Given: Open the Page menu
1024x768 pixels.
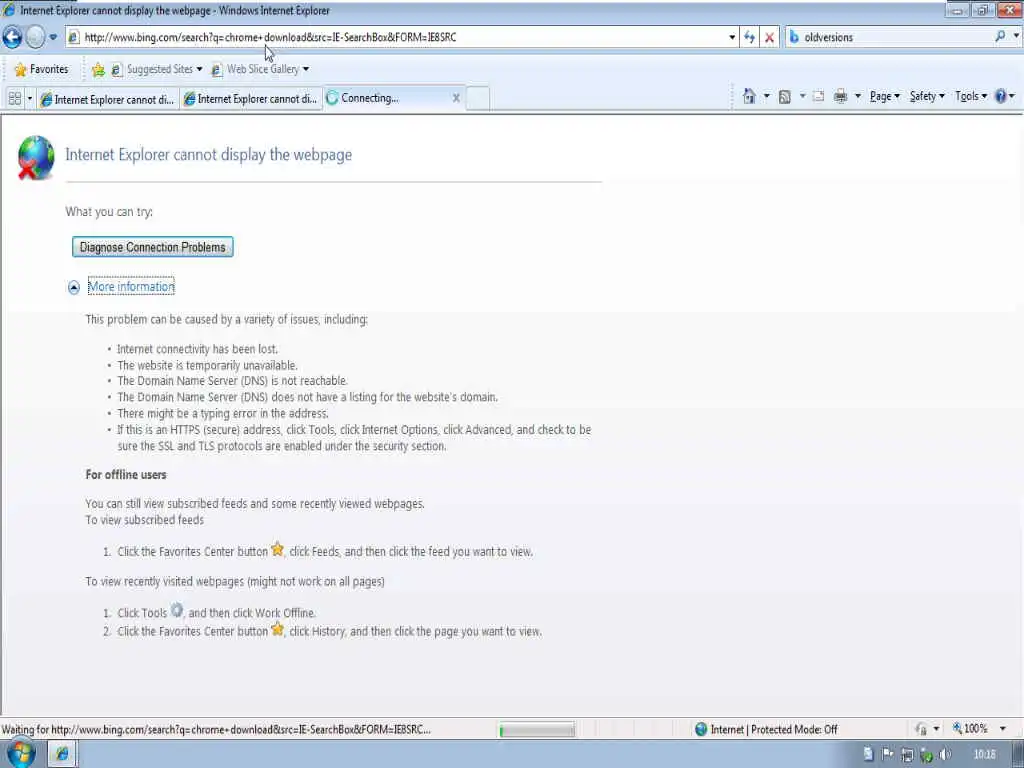Looking at the screenshot, I should [885, 97].
